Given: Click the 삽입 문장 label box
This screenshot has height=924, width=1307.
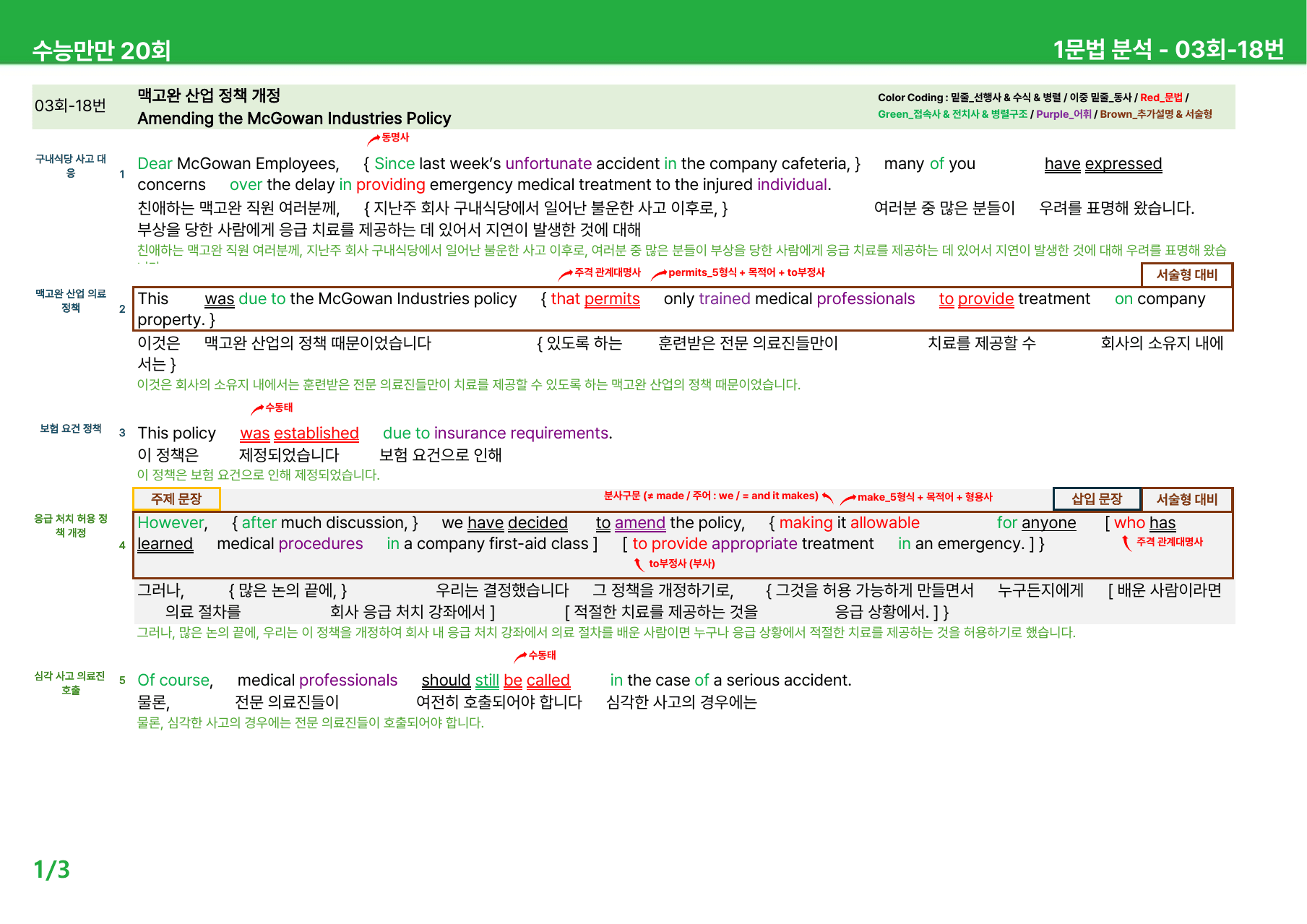Looking at the screenshot, I should coord(1097,498).
